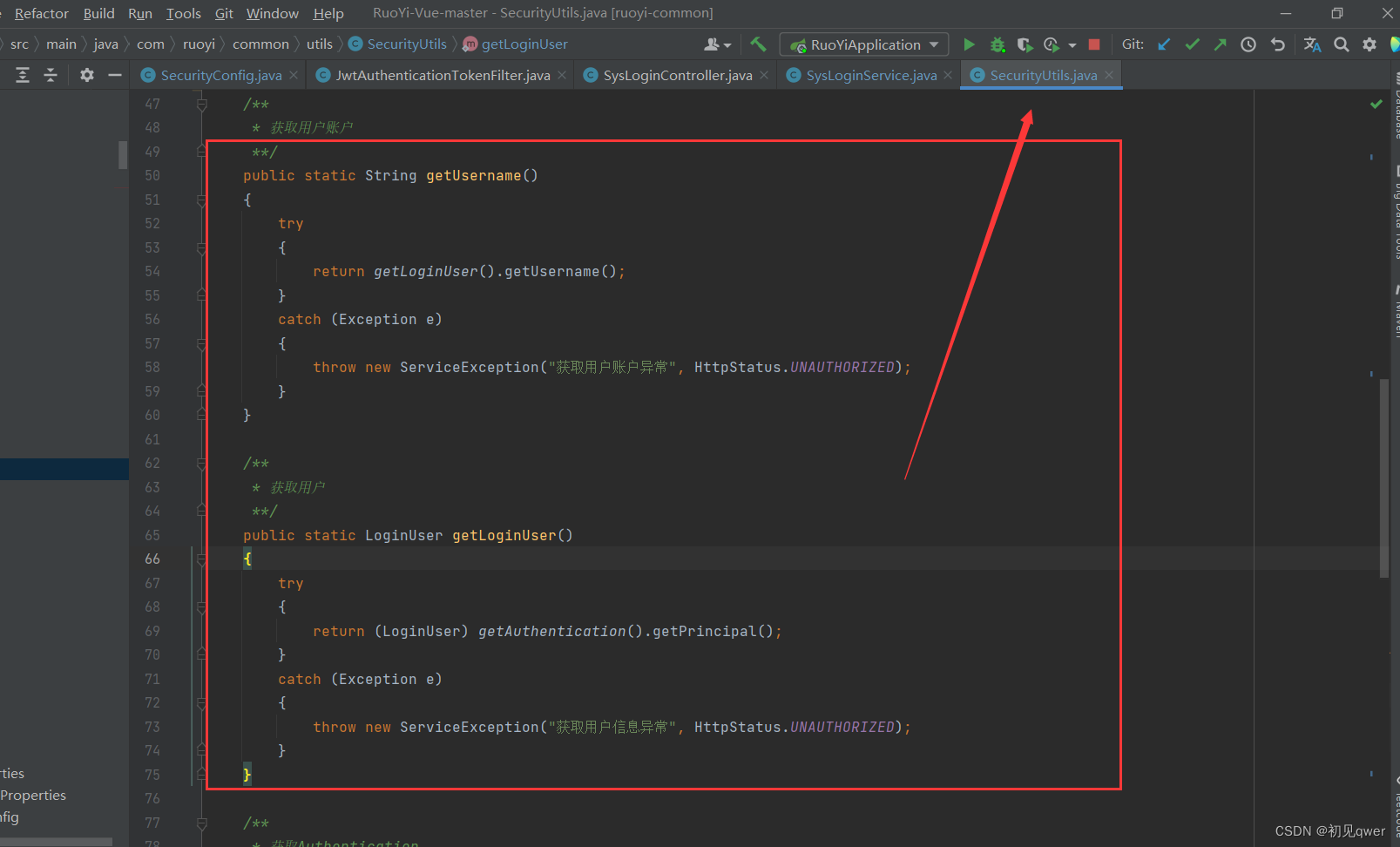Collapse the try block at line 68
The width and height of the screenshot is (1400, 847).
pyautogui.click(x=202, y=607)
